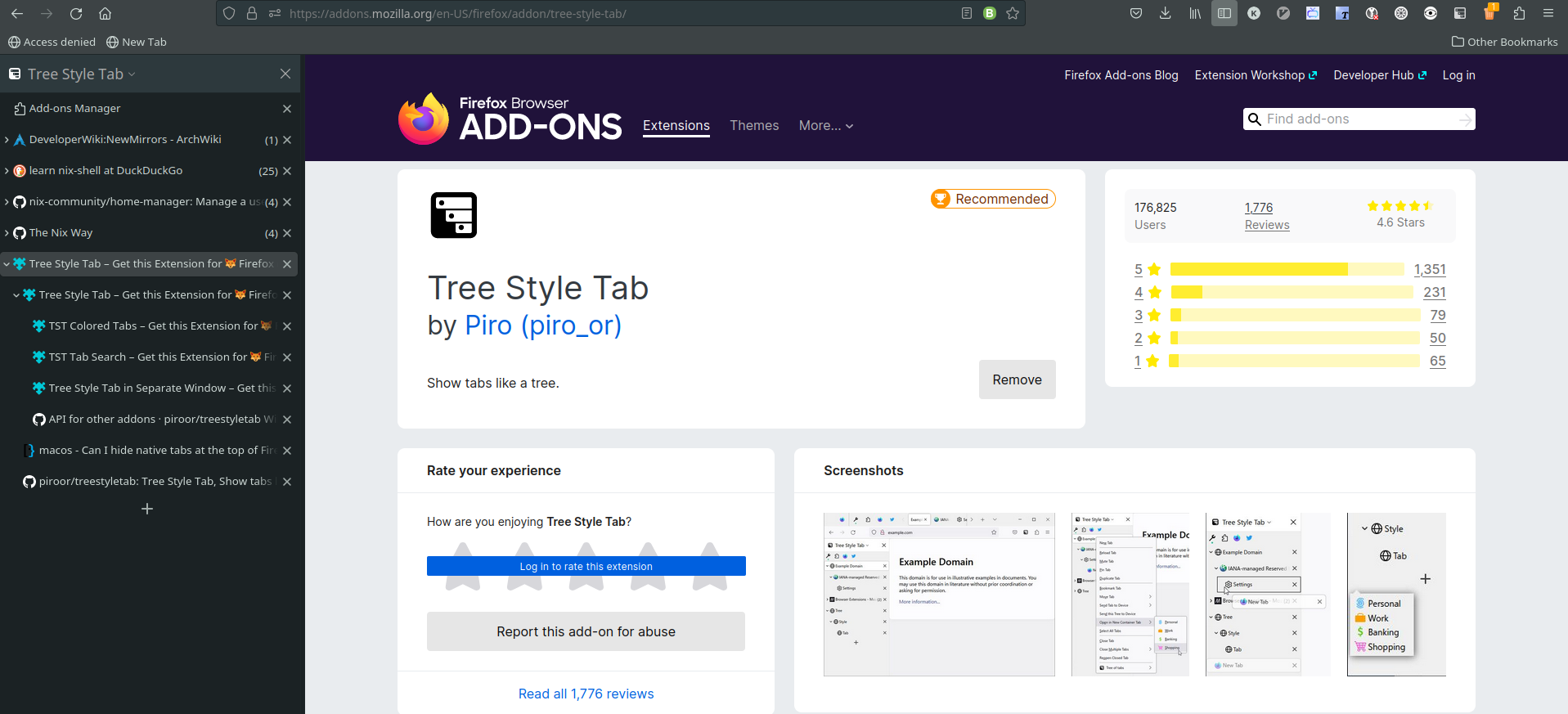This screenshot has width=1568, height=714.
Task: Open the Developer Hub link
Action: click(x=1380, y=75)
